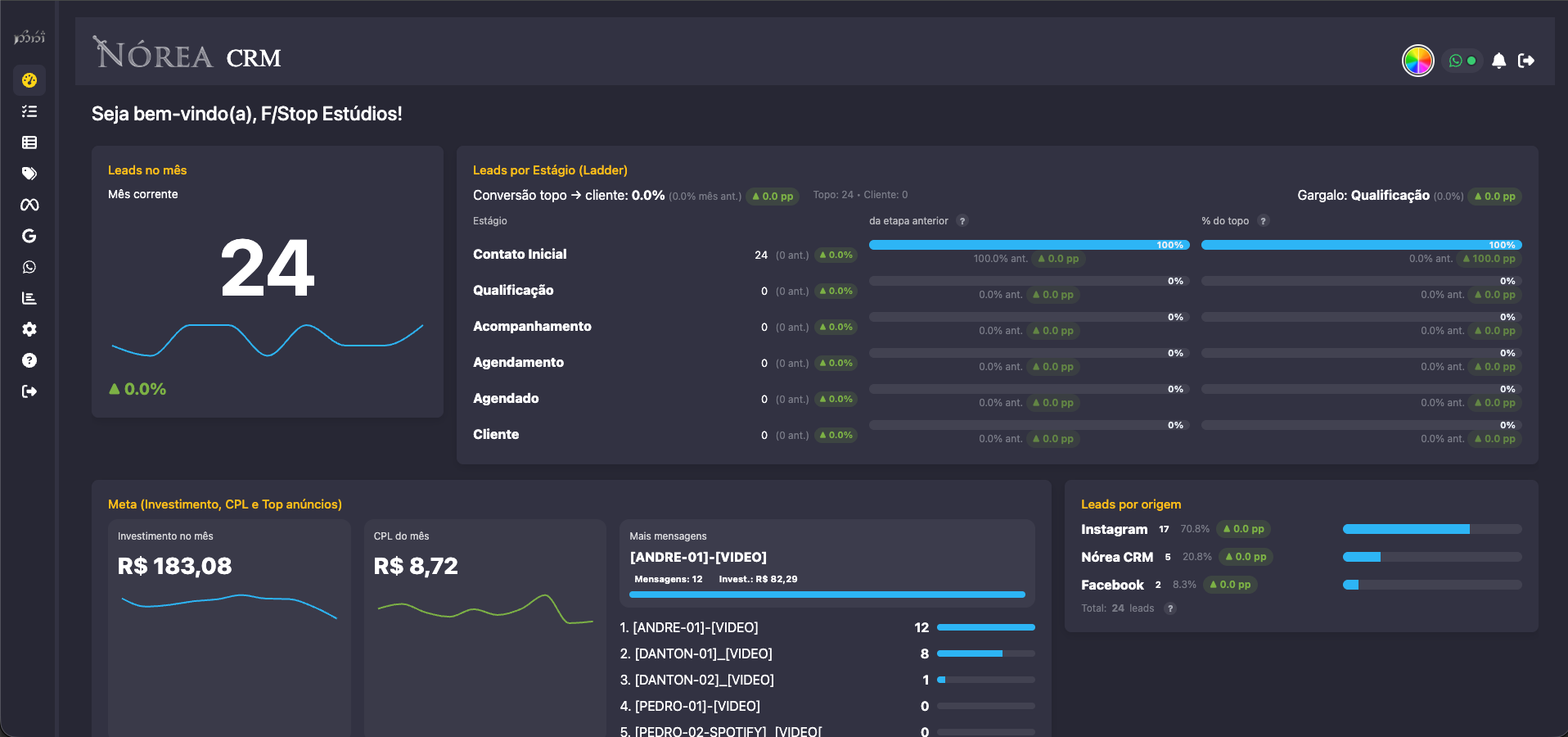Open the settings gear in sidebar
The height and width of the screenshot is (737, 1568).
[x=29, y=329]
